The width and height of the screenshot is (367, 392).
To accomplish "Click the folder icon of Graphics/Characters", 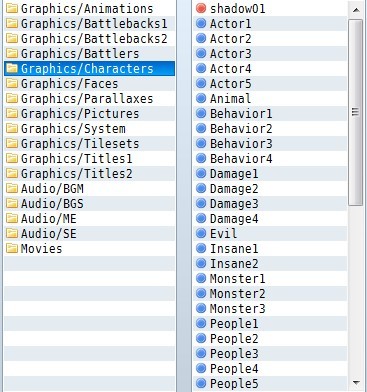I will tap(12, 68).
